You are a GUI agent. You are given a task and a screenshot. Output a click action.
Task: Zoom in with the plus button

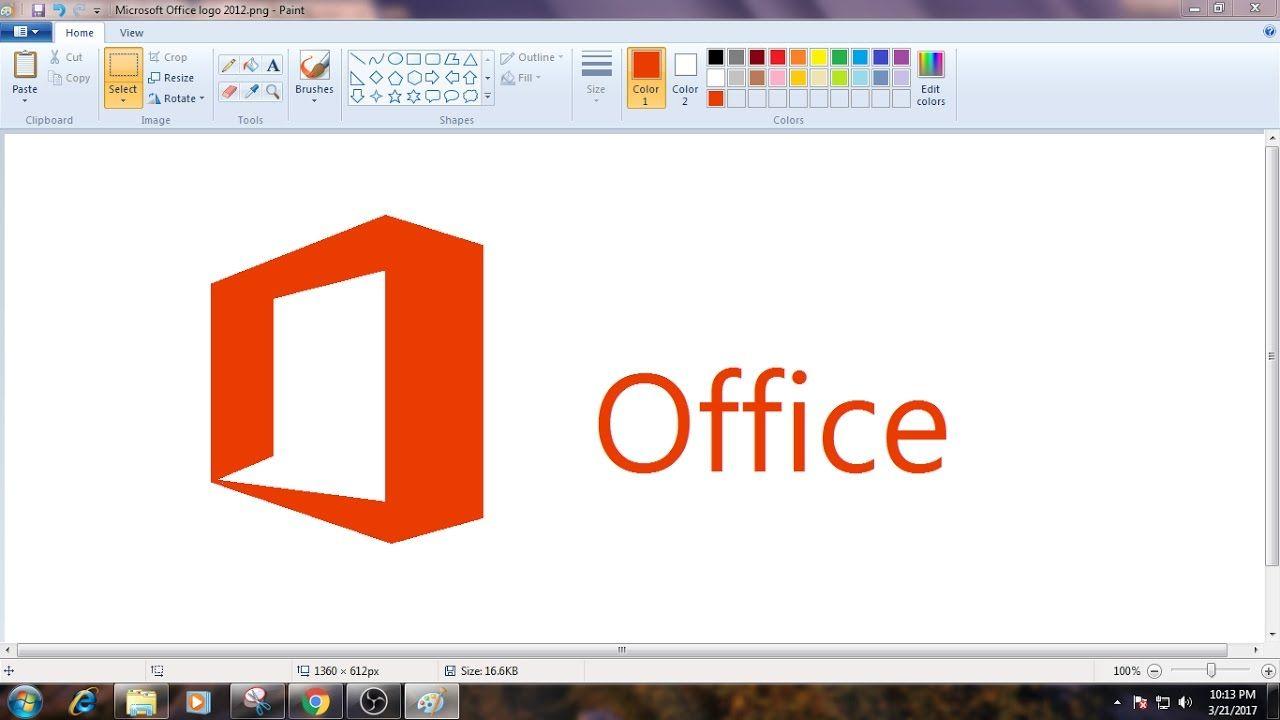[1268, 671]
